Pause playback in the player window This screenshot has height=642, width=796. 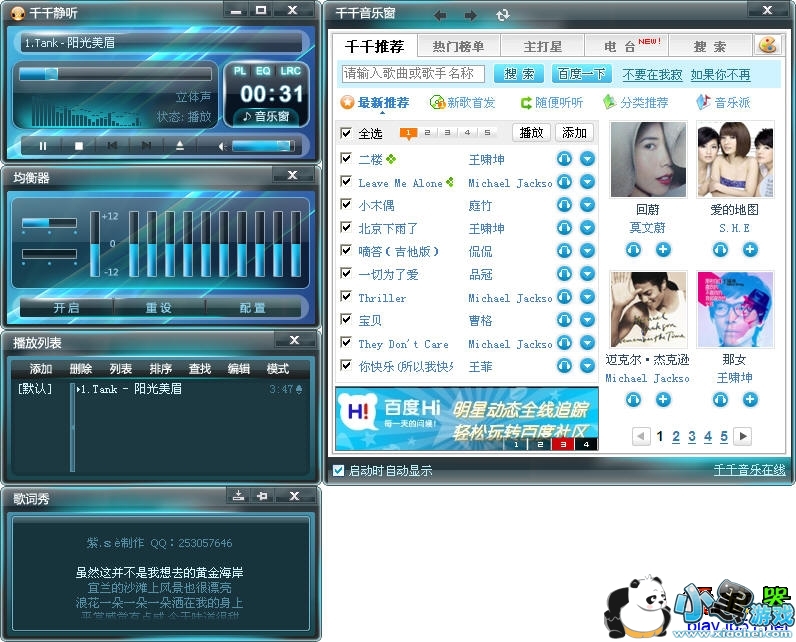[x=43, y=146]
